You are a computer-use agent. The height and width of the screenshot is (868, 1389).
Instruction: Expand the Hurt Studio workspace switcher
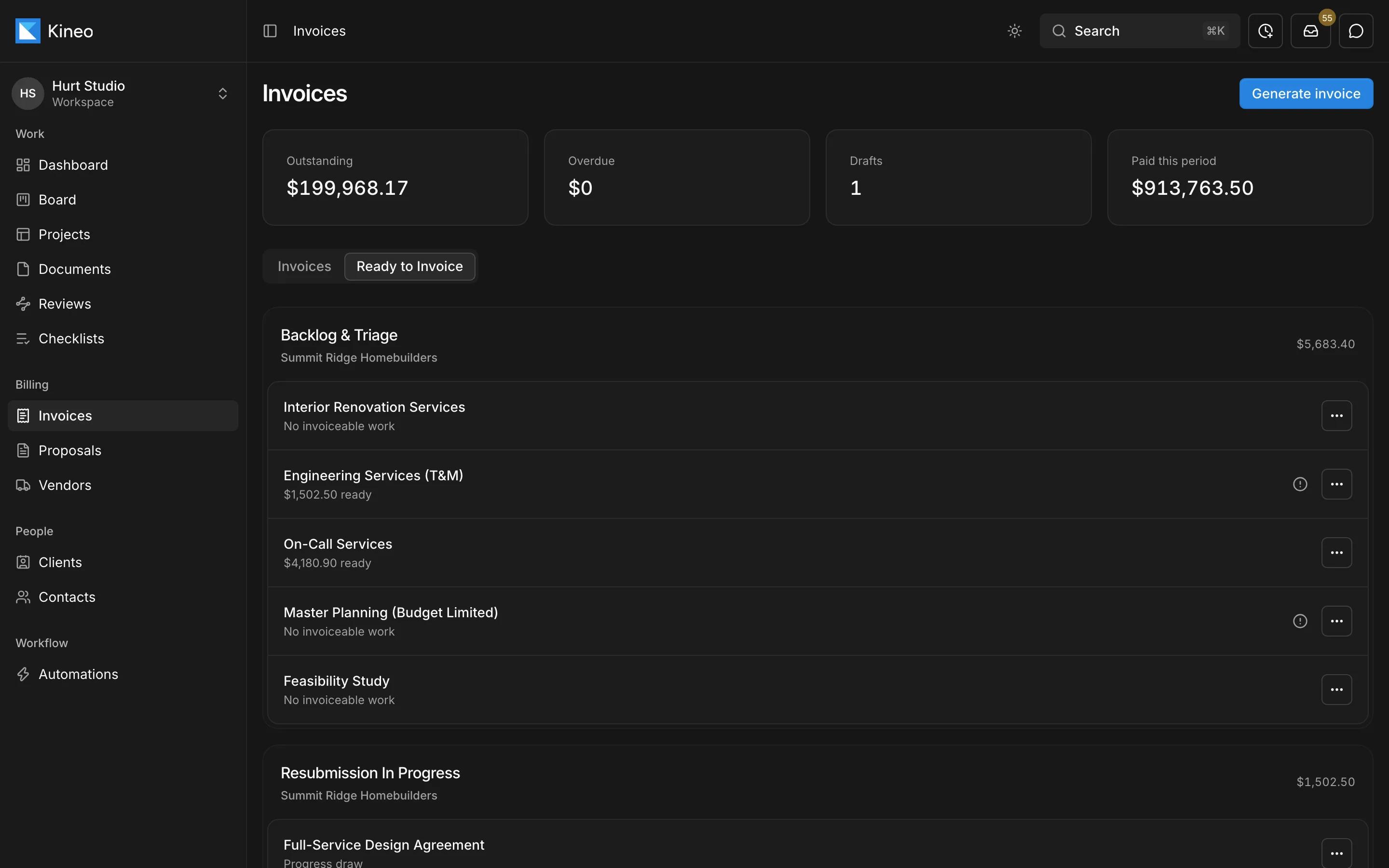point(123,94)
